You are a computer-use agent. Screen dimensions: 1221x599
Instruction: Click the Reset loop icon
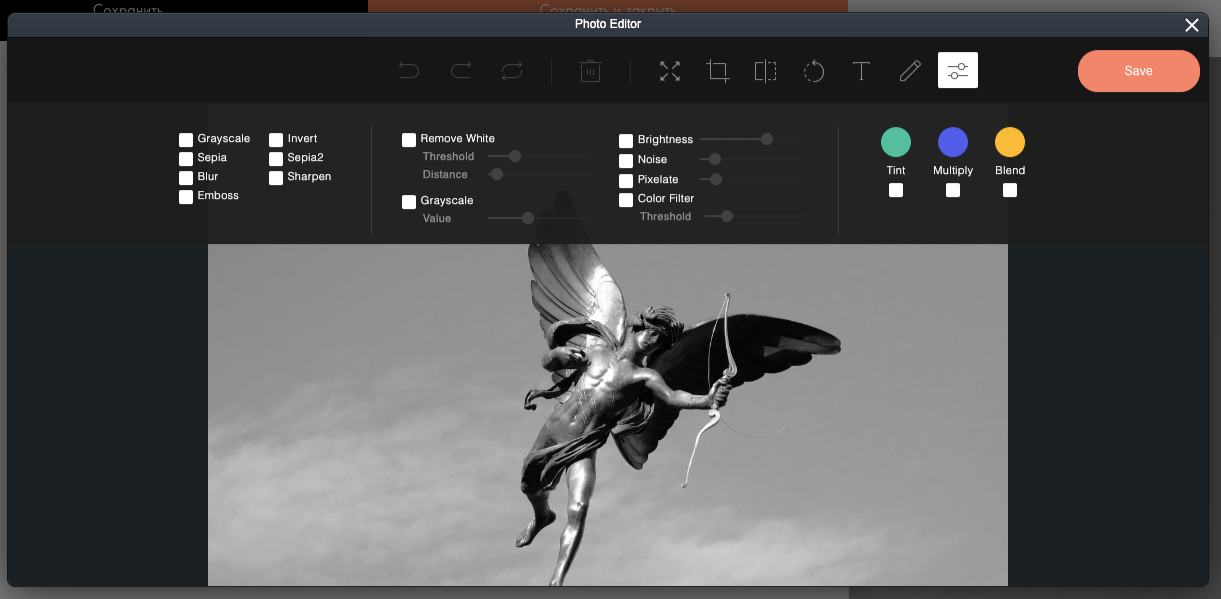pyautogui.click(x=512, y=71)
